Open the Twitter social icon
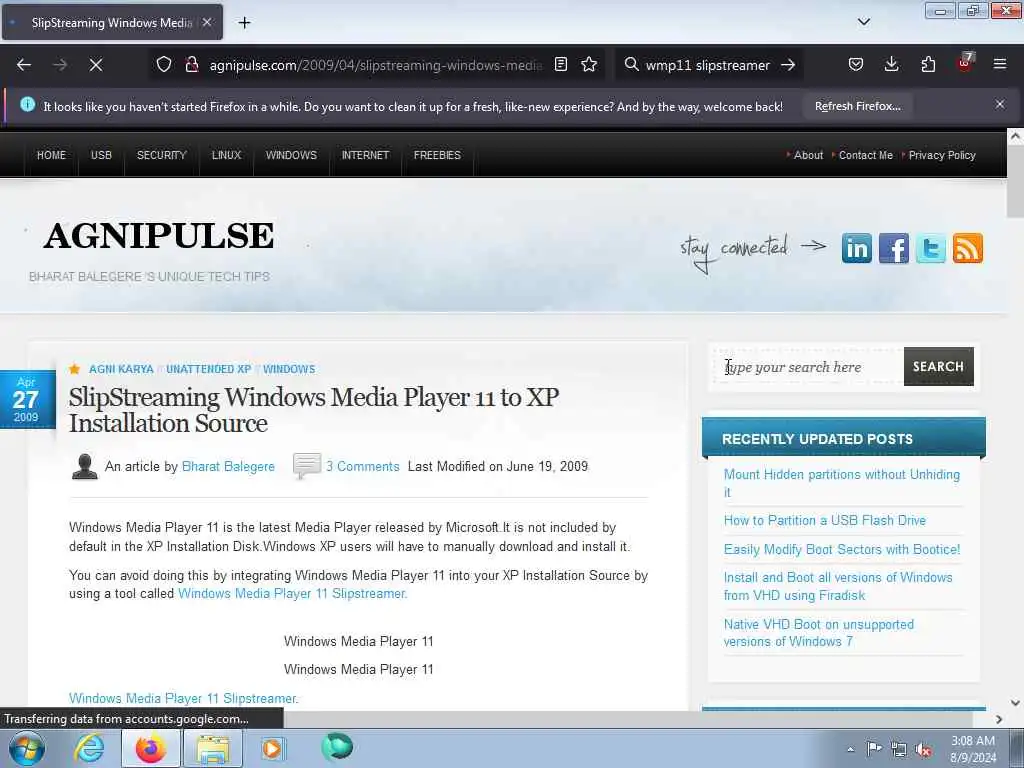Screen dimensions: 1024x768 pos(931,248)
